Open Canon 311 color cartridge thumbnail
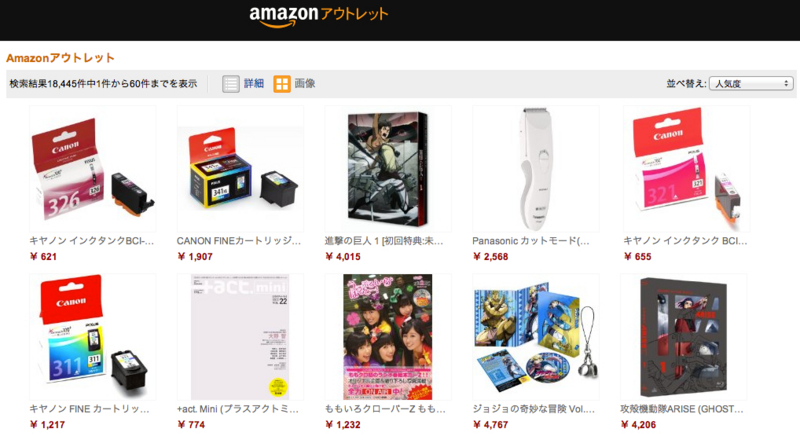The height and width of the screenshot is (436, 800). pos(92,337)
